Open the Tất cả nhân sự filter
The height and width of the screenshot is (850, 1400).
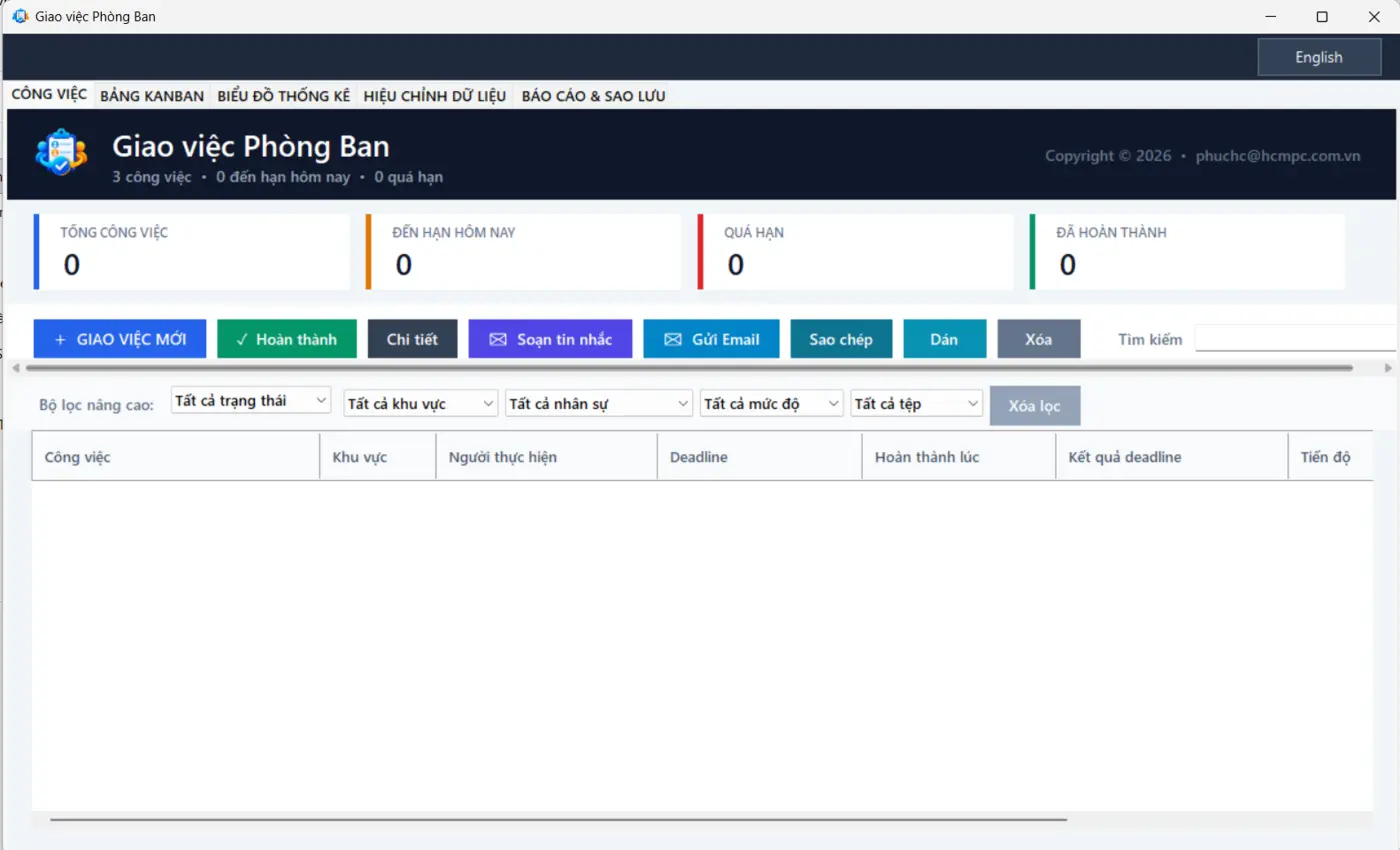pos(600,404)
